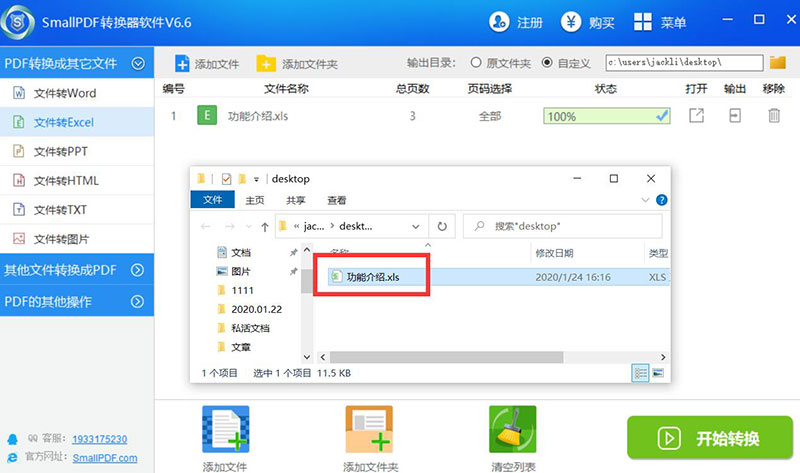Open Explorer help question mark icon

coord(661,200)
